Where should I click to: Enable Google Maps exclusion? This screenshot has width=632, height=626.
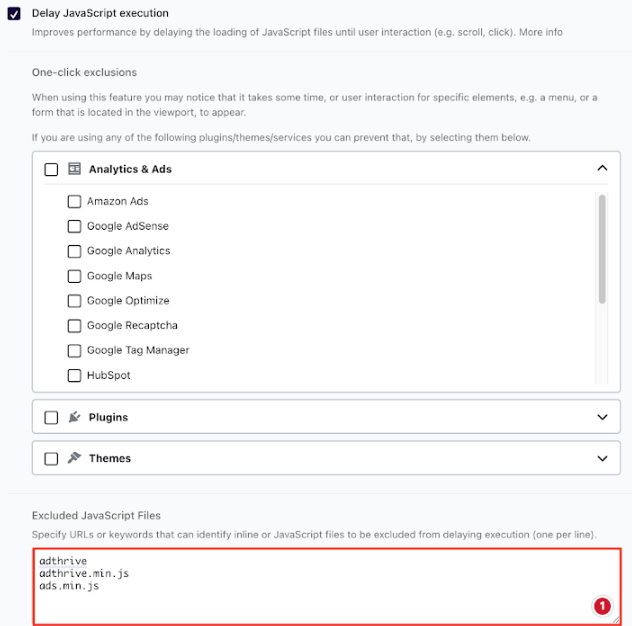point(74,276)
